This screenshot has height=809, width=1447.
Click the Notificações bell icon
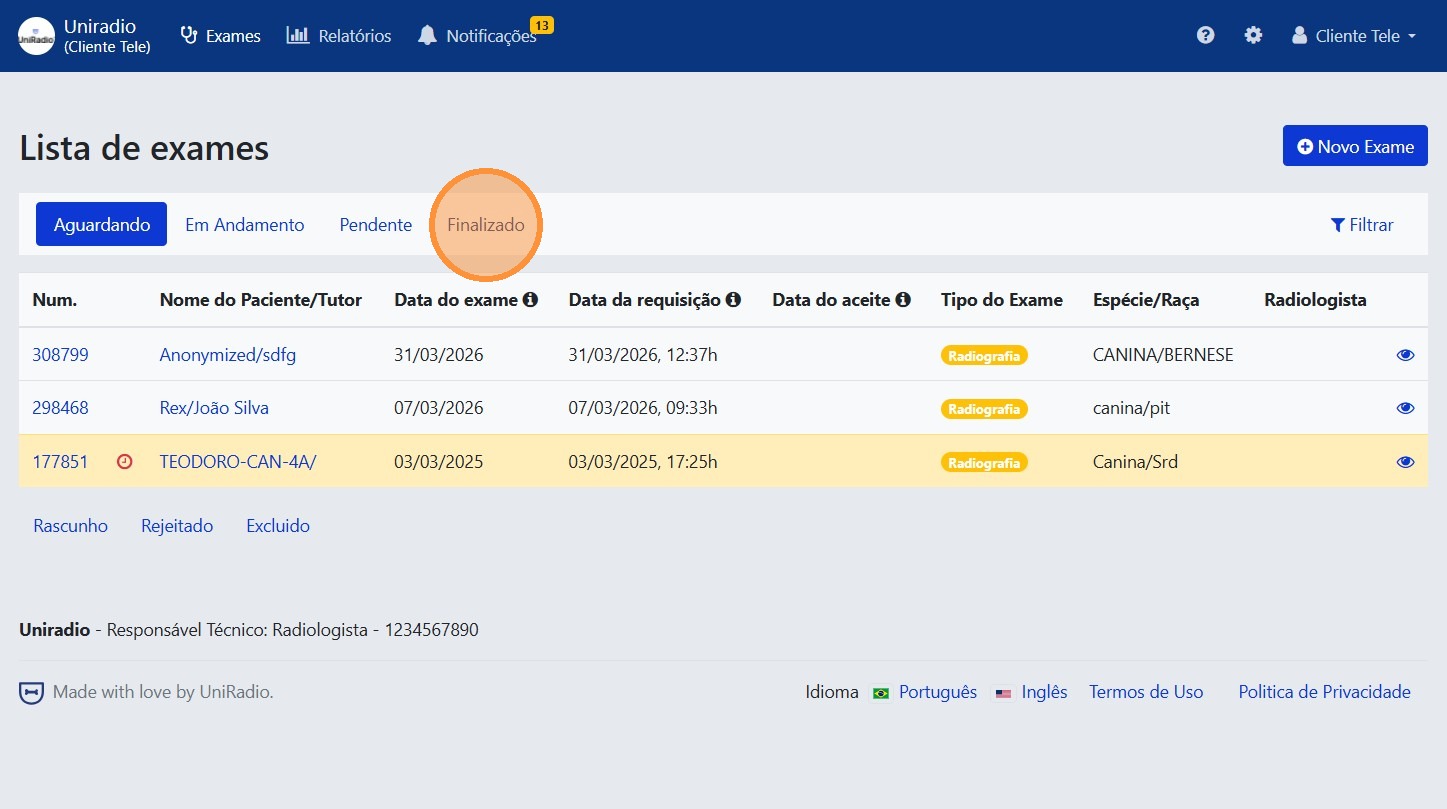pos(428,36)
